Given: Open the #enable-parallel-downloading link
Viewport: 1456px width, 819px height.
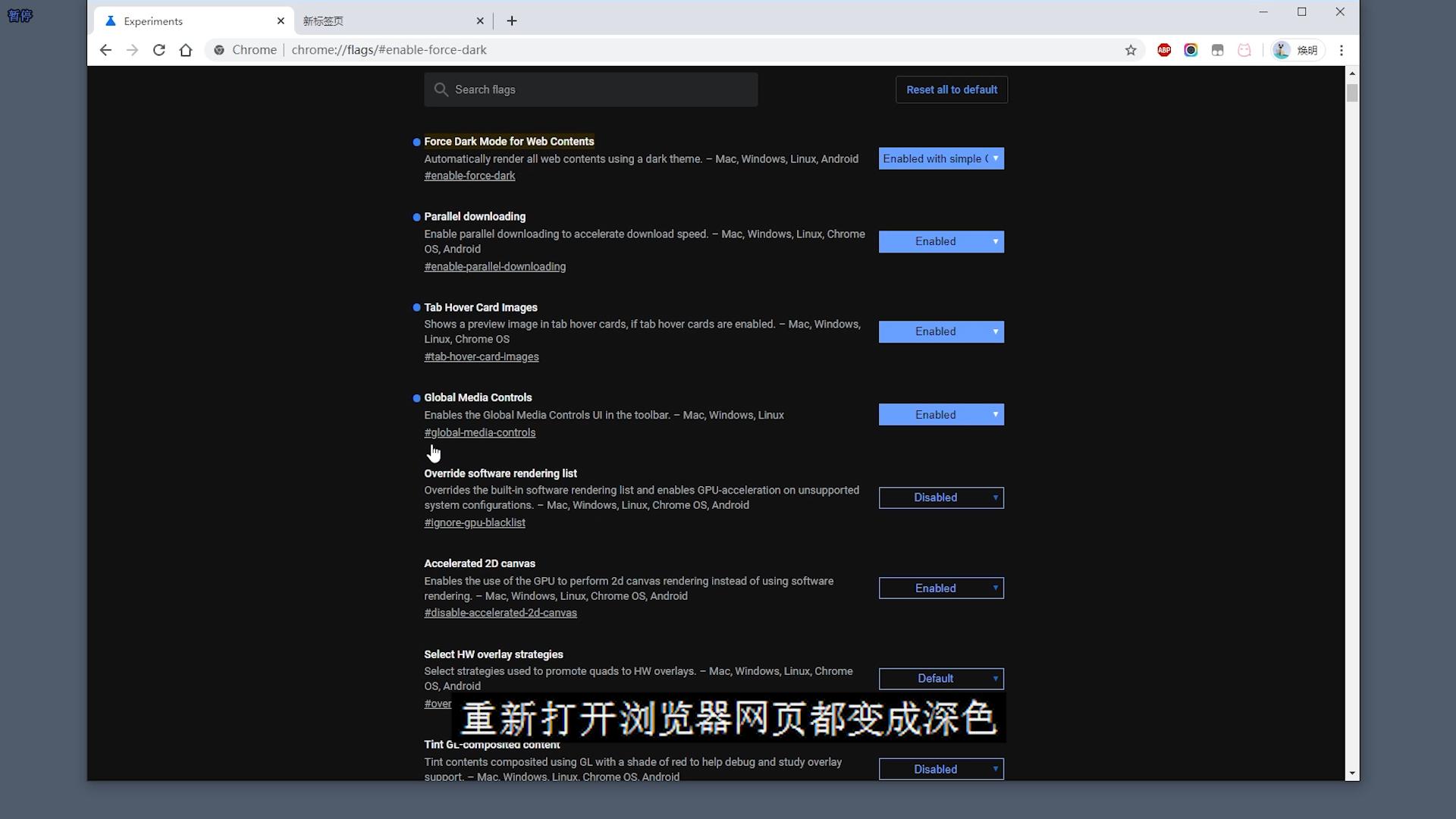Looking at the screenshot, I should pos(494,266).
